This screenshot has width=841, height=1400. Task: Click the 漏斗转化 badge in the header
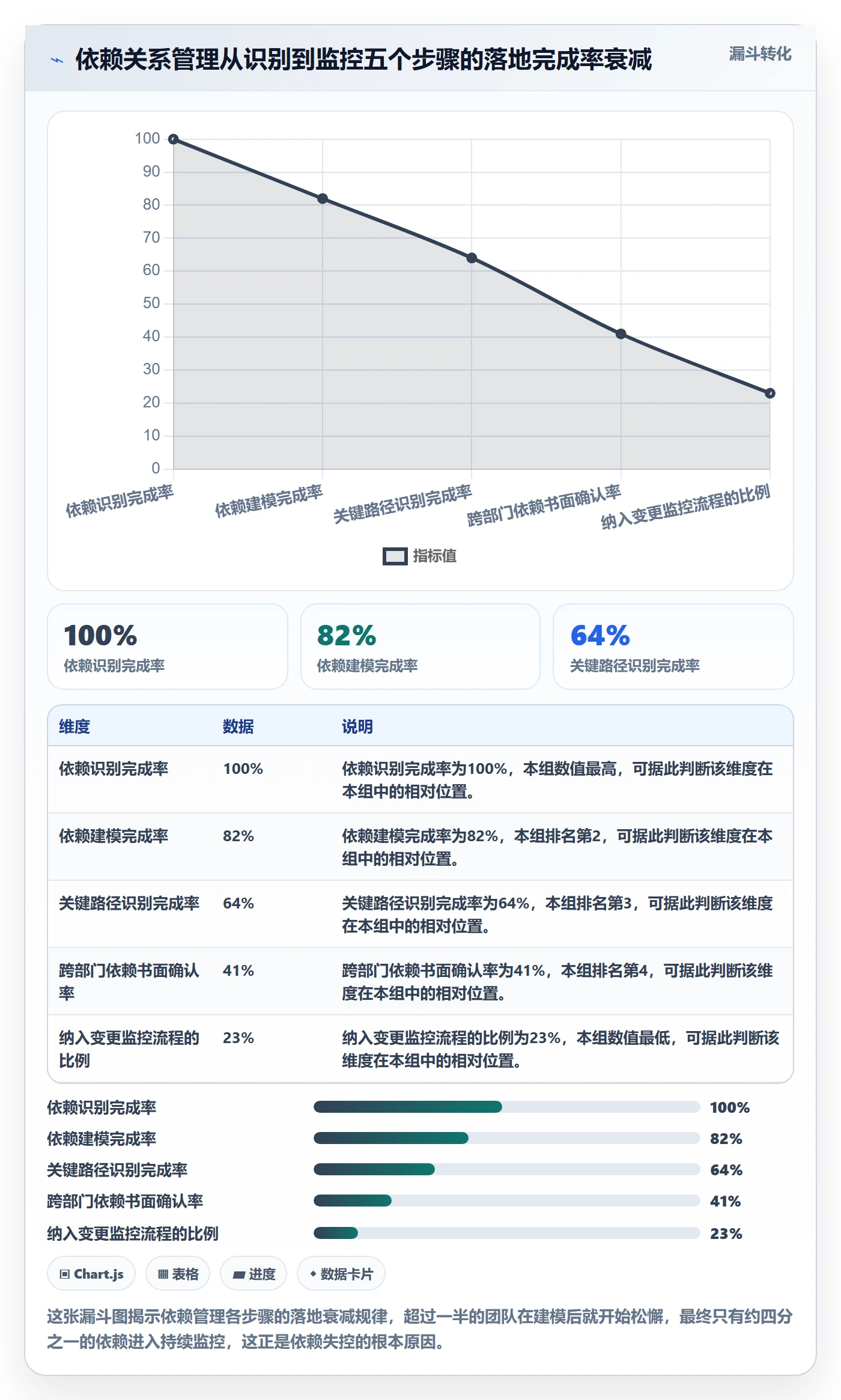(x=760, y=54)
